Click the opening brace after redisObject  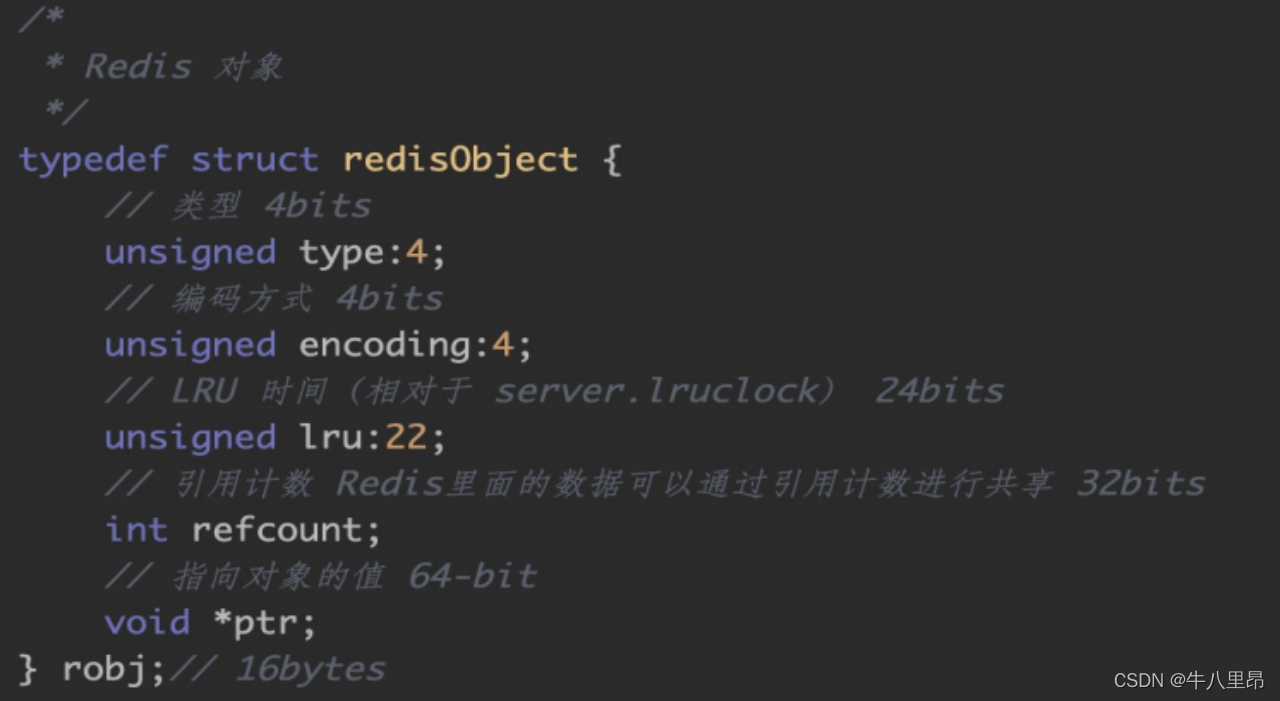pyautogui.click(x=611, y=160)
